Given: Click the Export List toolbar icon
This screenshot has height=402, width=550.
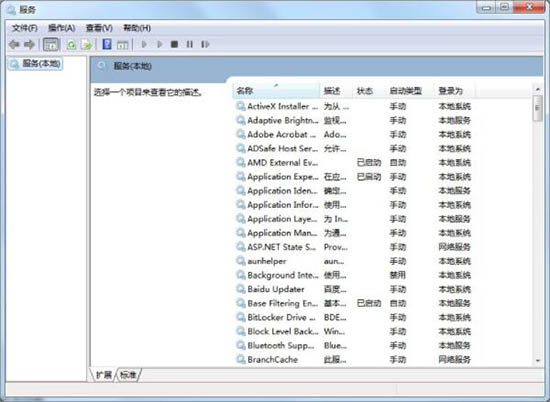Looking at the screenshot, I should click(x=86, y=45).
